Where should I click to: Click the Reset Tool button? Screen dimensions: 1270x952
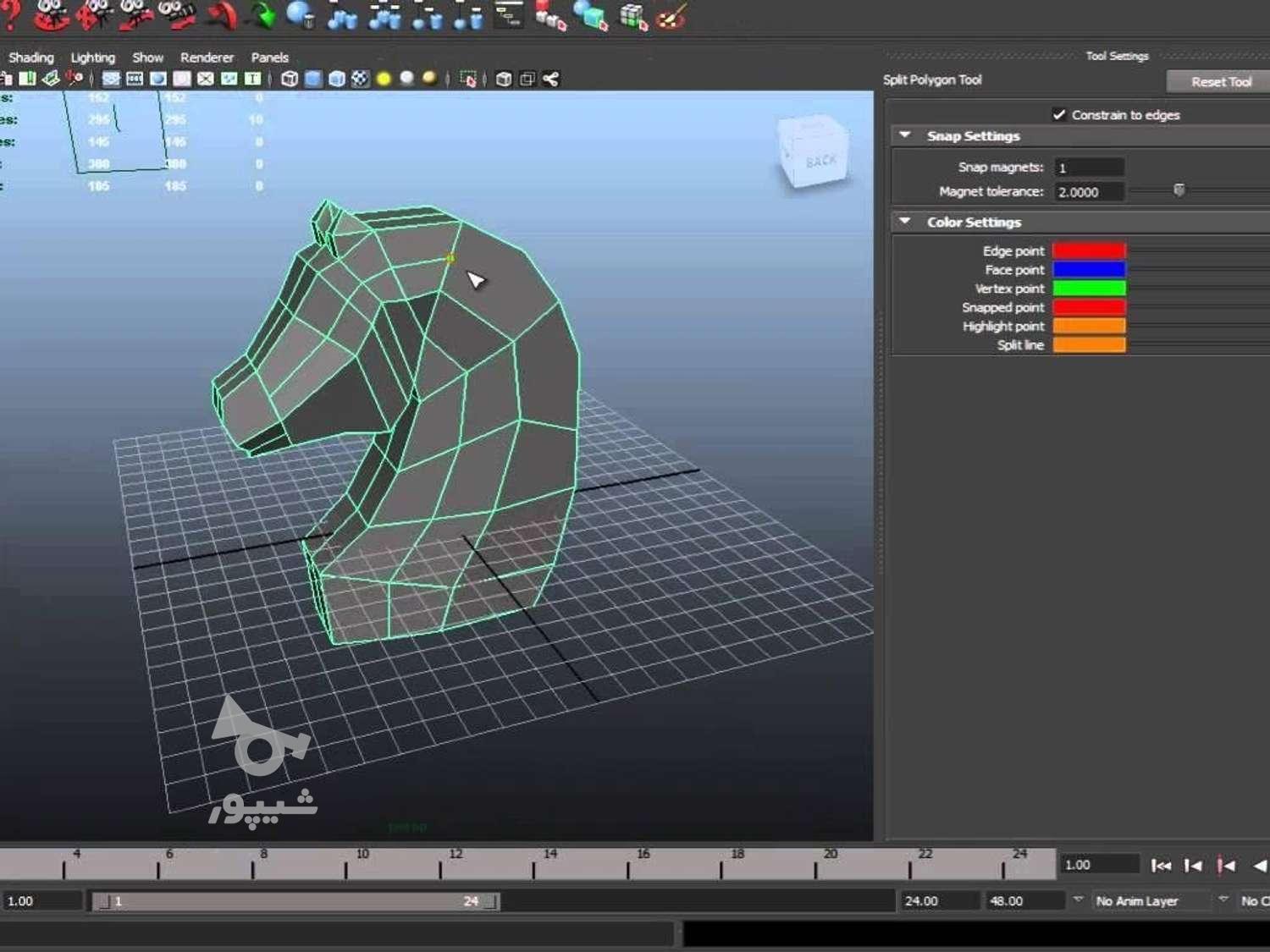coord(1220,81)
